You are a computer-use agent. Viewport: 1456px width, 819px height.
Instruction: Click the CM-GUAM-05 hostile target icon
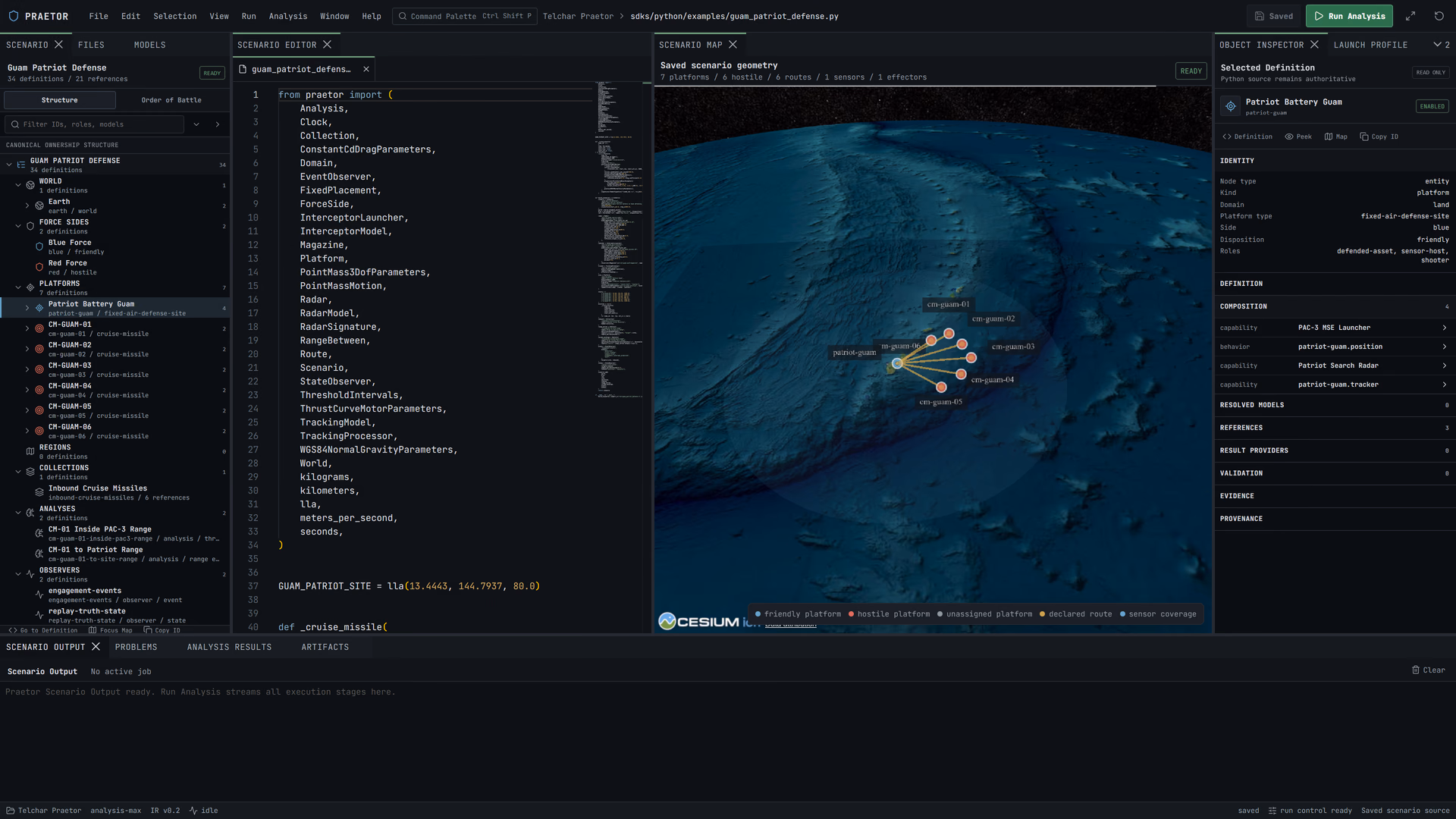click(x=39, y=410)
